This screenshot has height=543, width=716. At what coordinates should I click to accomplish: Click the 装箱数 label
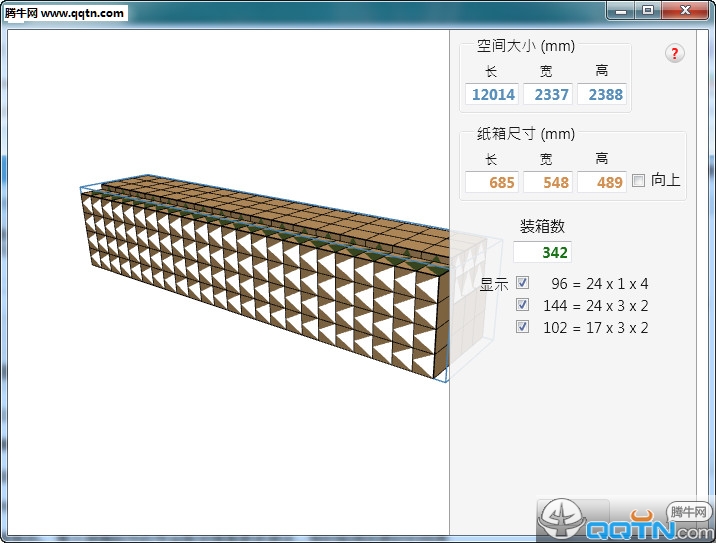pyautogui.click(x=542, y=226)
